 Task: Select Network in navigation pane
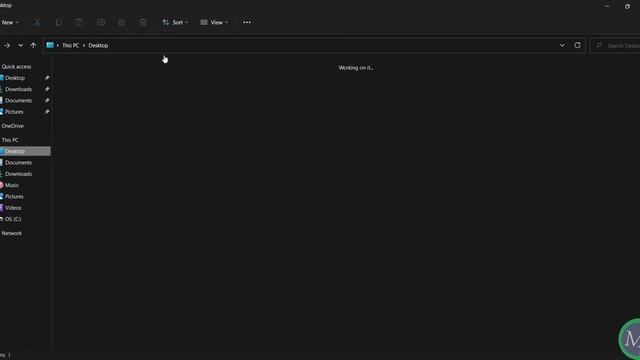[x=12, y=233]
